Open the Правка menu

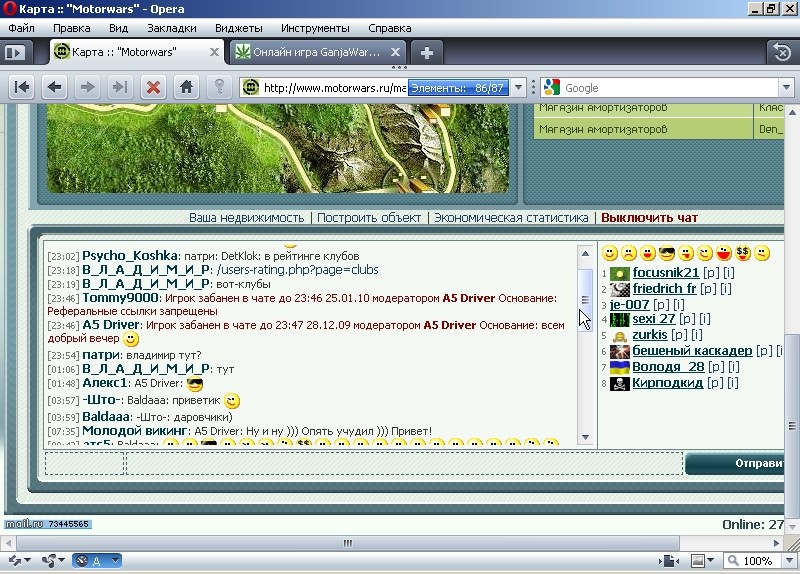tap(71, 28)
